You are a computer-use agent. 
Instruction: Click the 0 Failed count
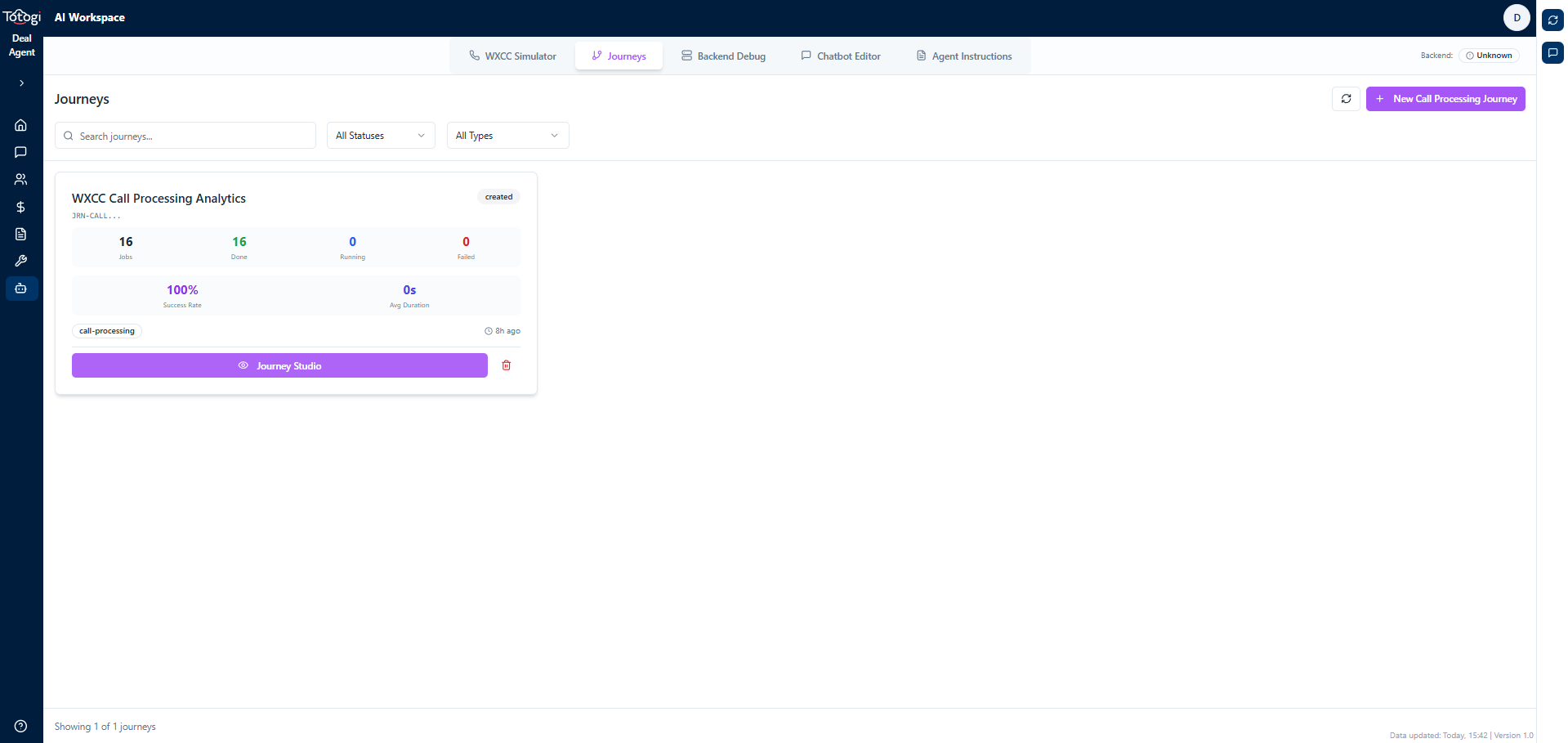[466, 247]
